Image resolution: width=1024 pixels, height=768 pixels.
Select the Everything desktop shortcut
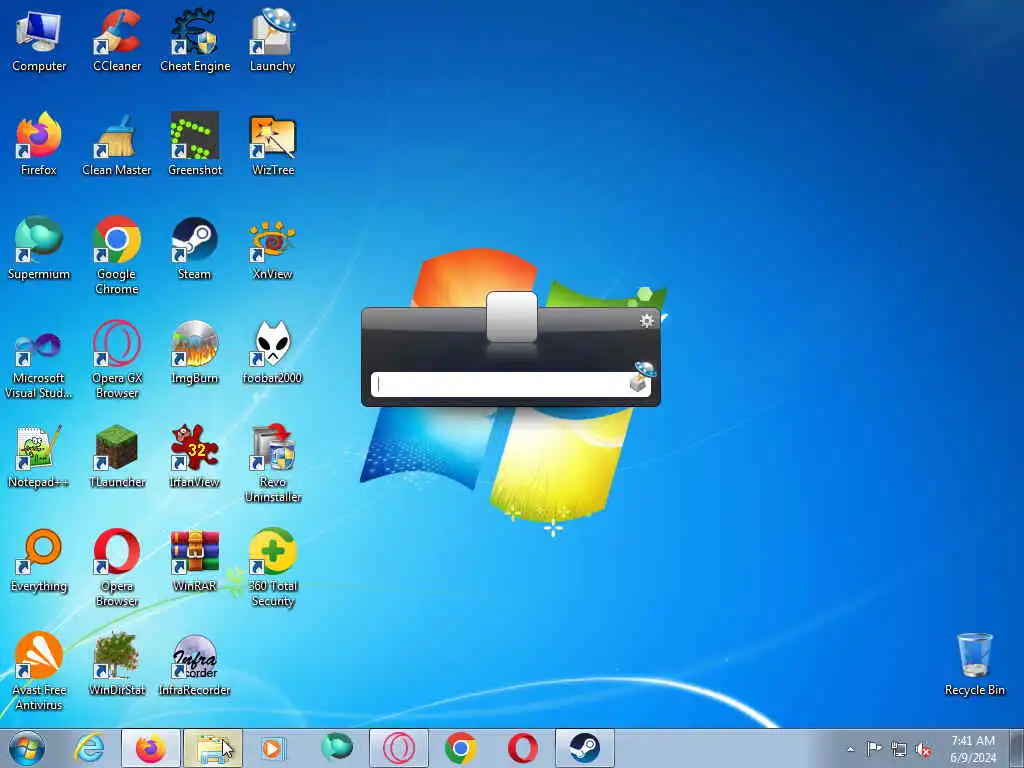tap(39, 560)
